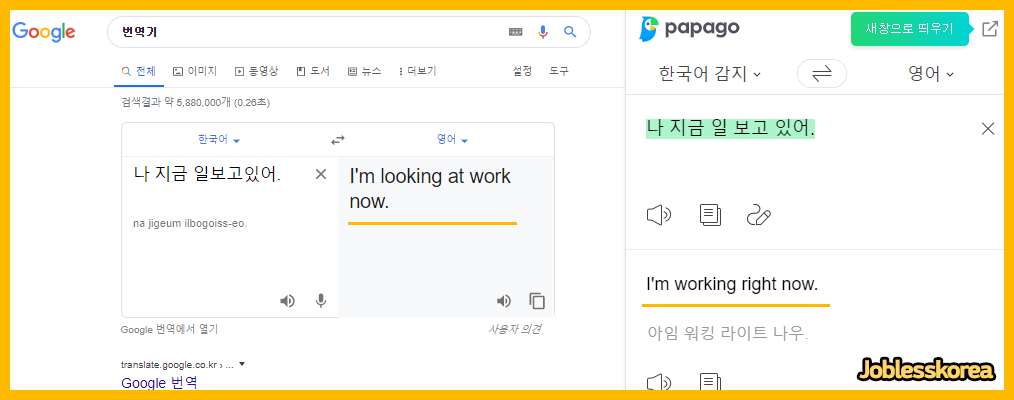Copy Papago source text
The image size is (1014, 400).
pos(710,215)
